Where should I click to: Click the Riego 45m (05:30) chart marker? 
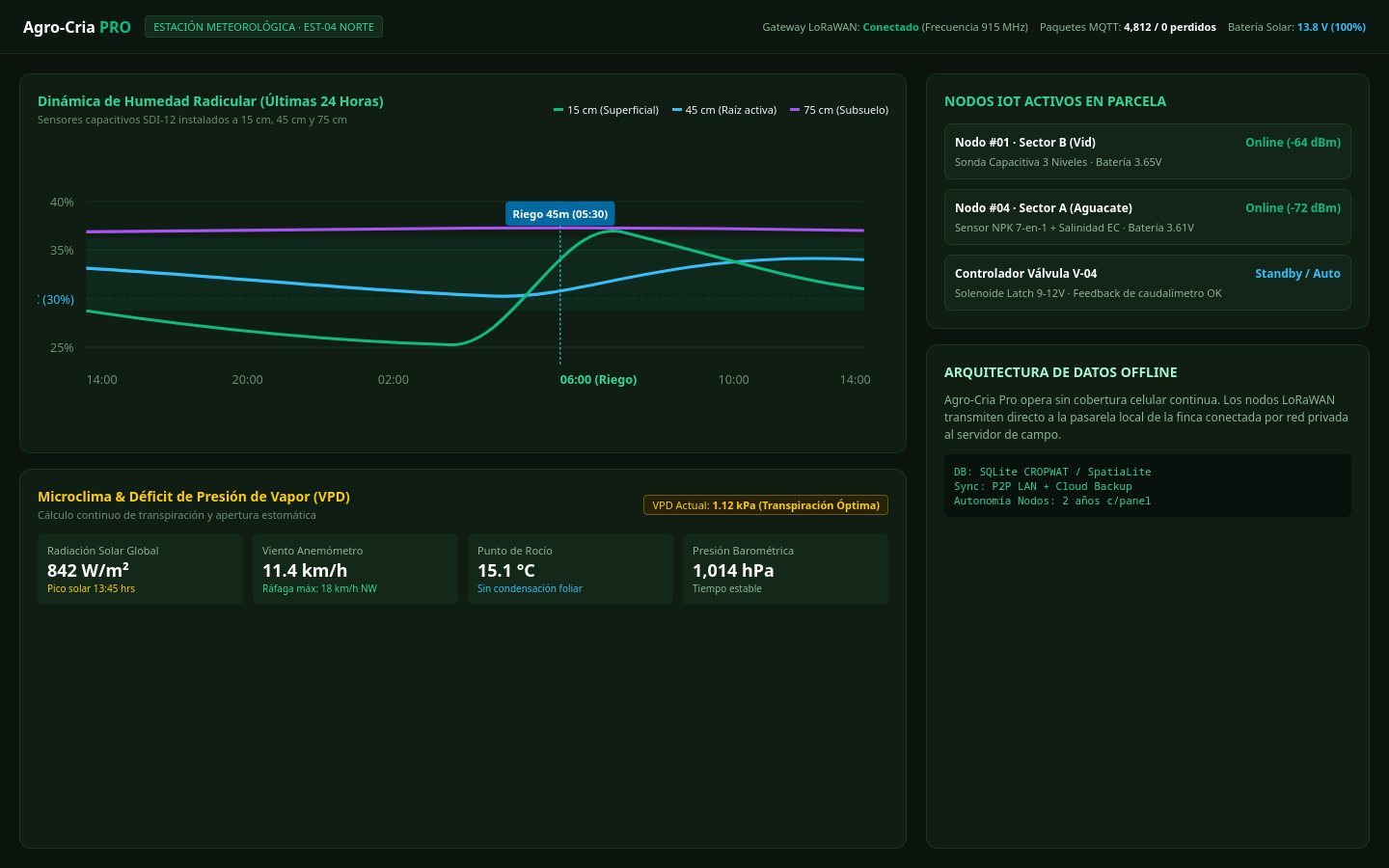tap(560, 214)
